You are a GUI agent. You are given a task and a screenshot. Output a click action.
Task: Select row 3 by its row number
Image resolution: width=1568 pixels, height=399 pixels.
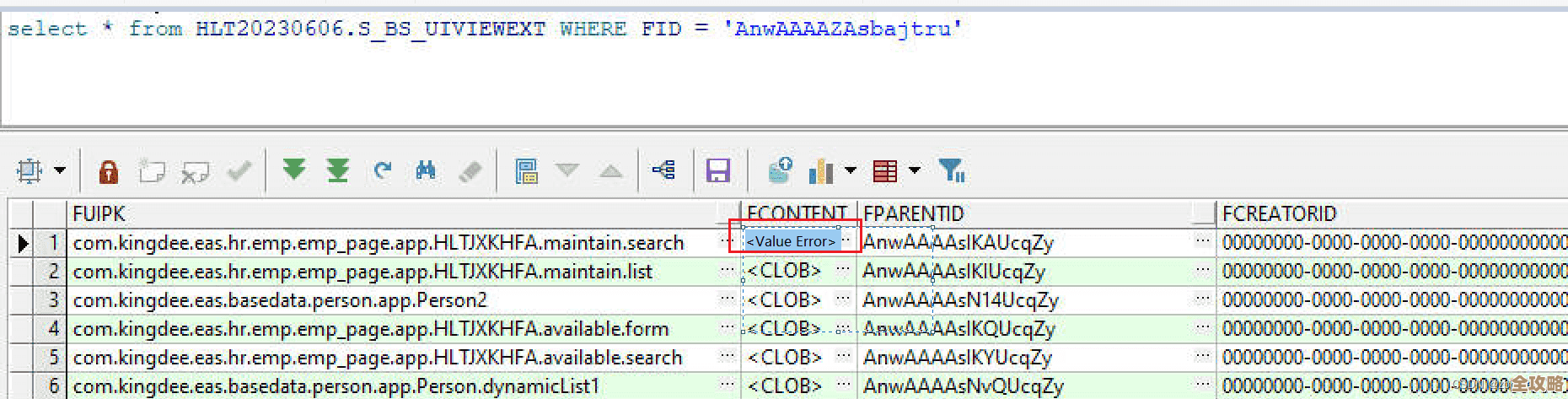click(x=53, y=300)
